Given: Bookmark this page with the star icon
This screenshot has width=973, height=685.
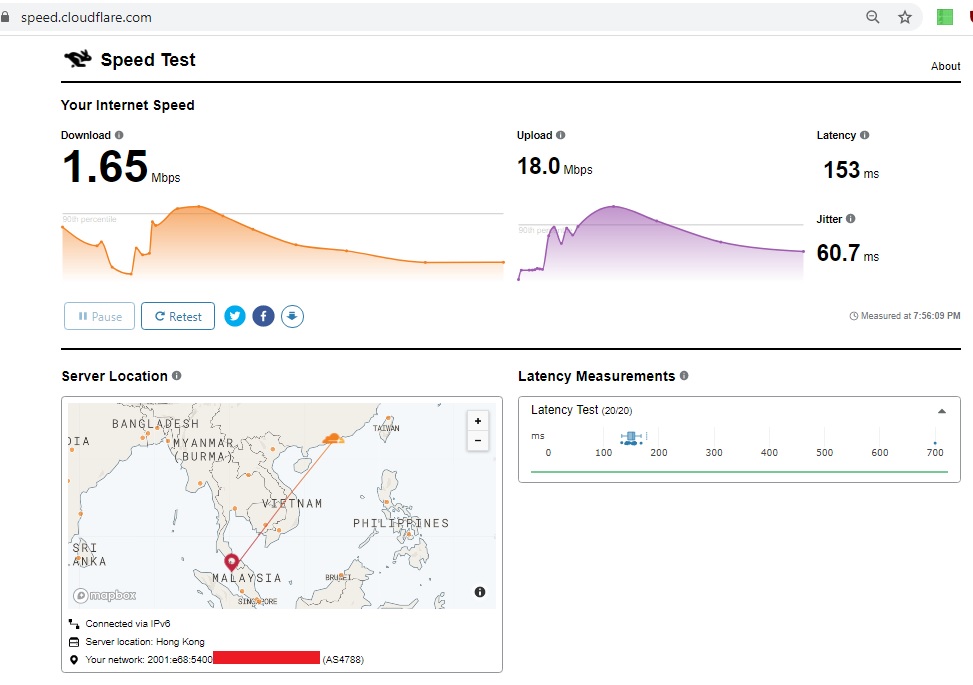Looking at the screenshot, I should pos(905,17).
